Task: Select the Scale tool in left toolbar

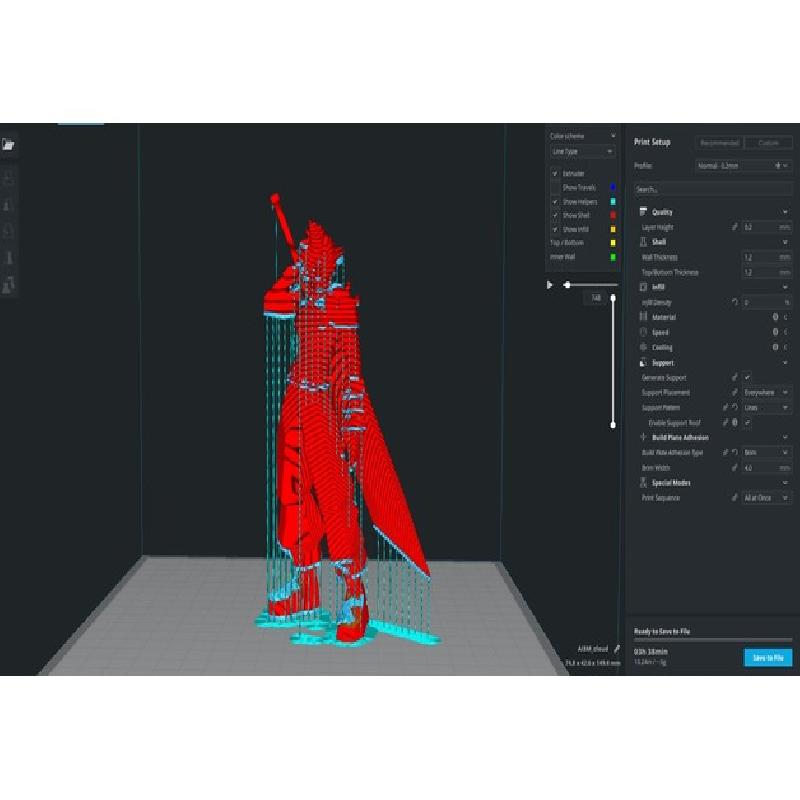Action: click(8, 205)
